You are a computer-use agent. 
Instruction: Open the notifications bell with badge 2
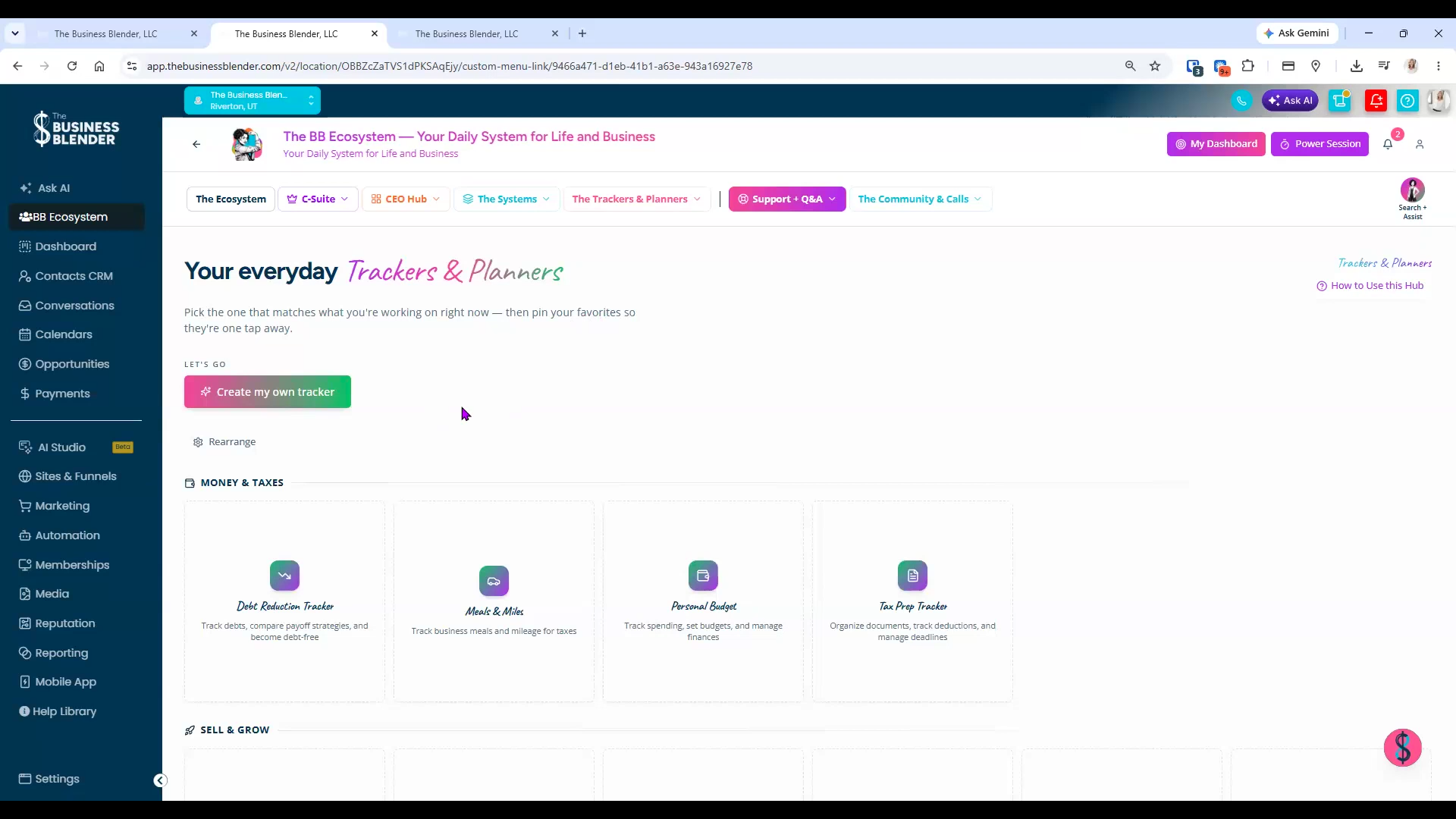[1388, 144]
